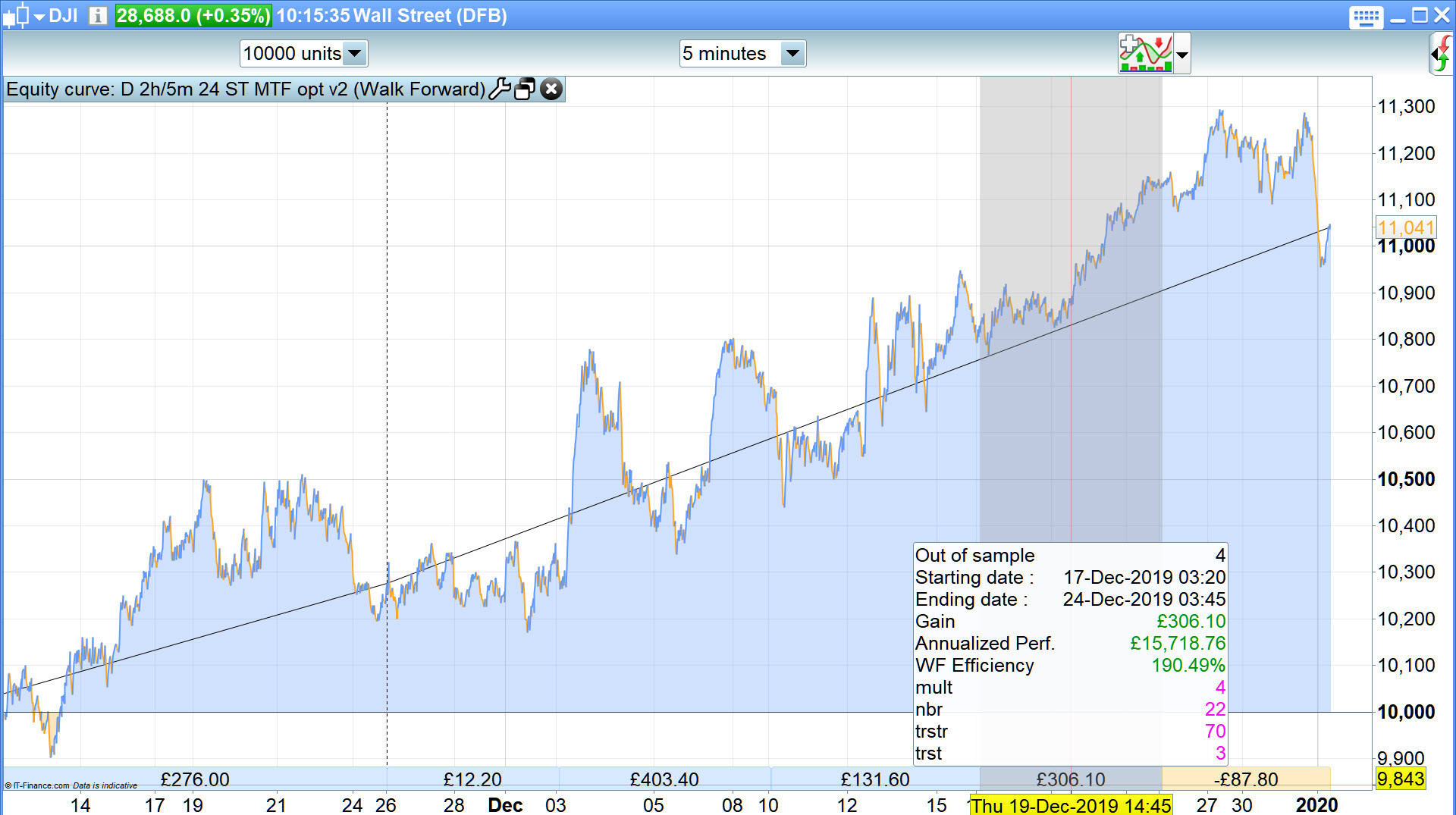Image resolution: width=1456 pixels, height=815 pixels.
Task: Open equity curve settings wrench icon
Action: click(x=500, y=89)
